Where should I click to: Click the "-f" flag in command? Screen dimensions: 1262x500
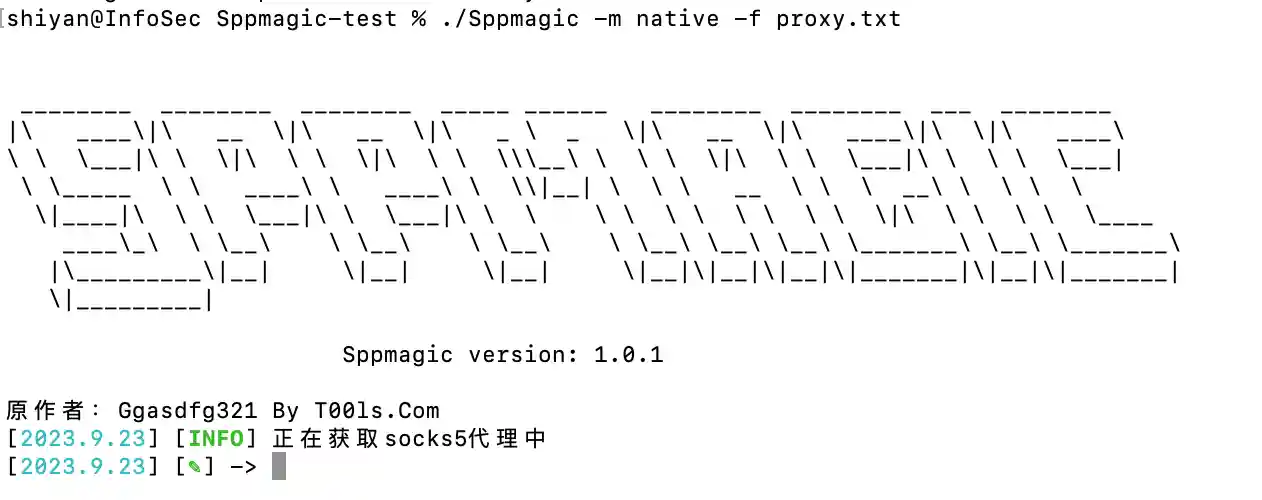pyautogui.click(x=747, y=19)
